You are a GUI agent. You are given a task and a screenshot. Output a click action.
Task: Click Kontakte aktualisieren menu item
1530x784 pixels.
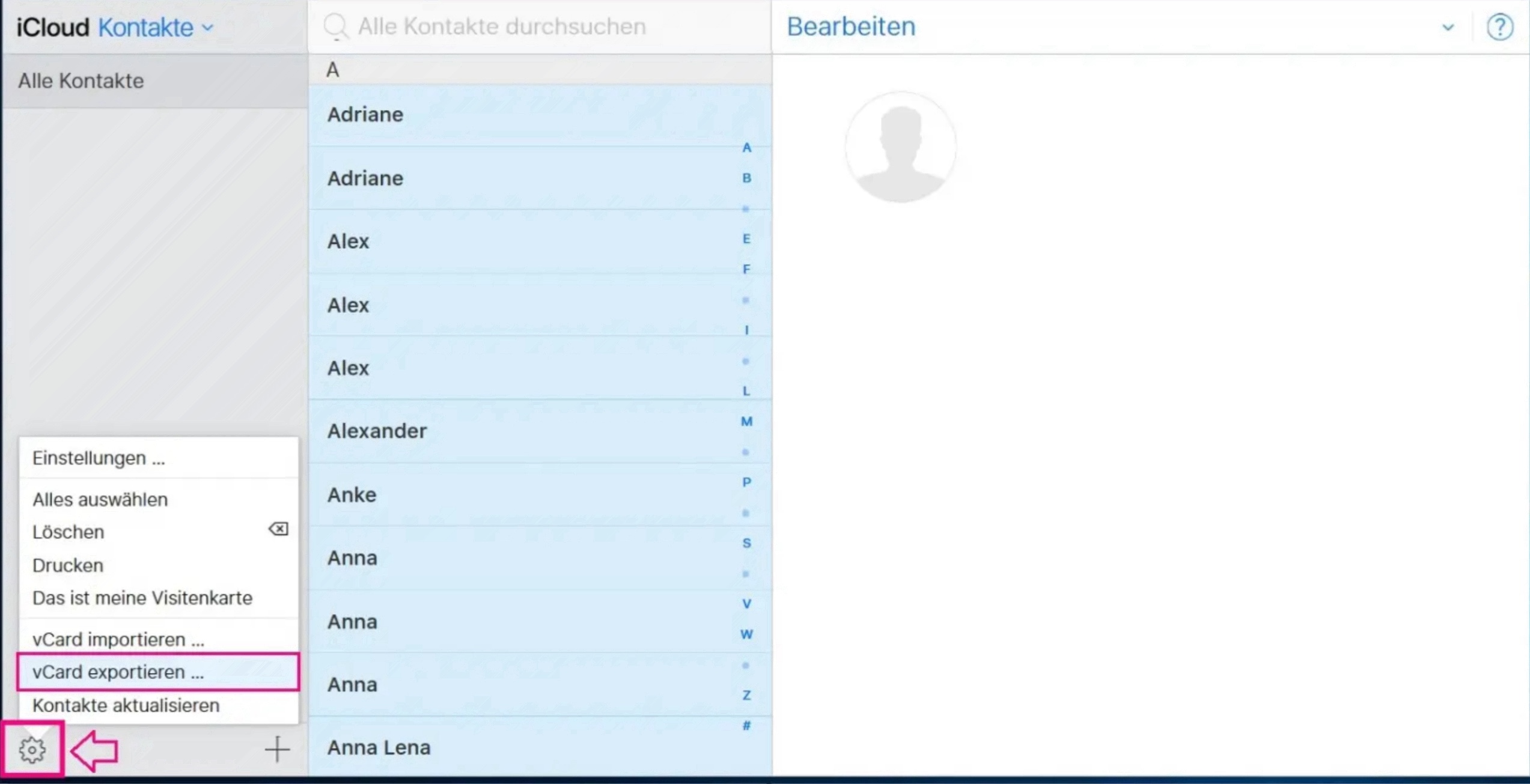coord(126,705)
